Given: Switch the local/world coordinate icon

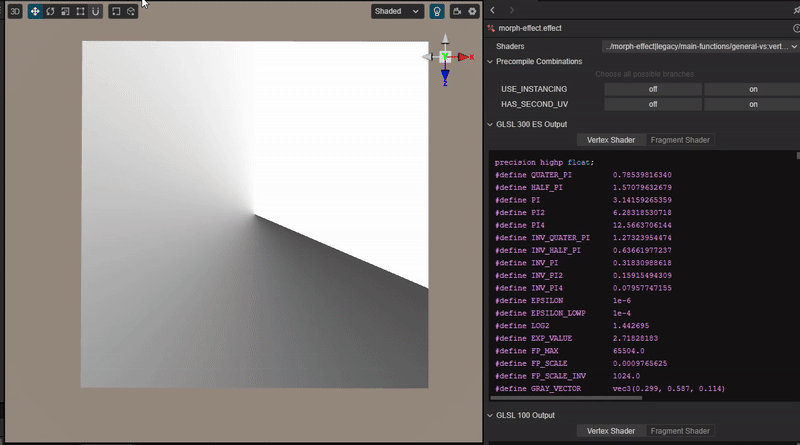Looking at the screenshot, I should 131,11.
